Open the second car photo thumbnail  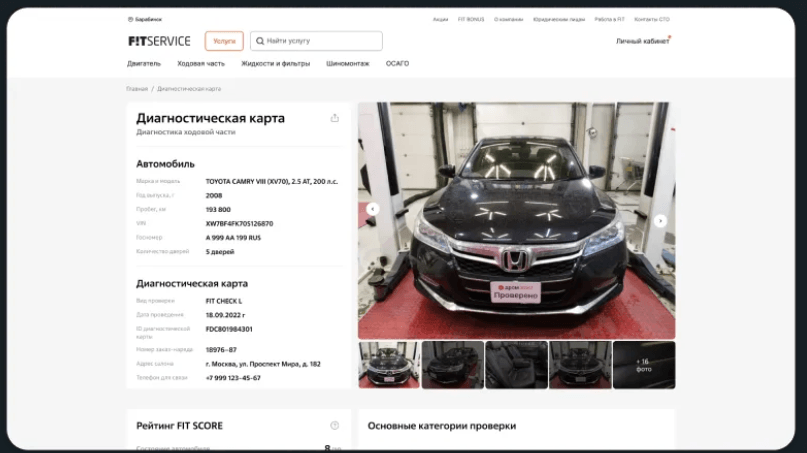pos(453,364)
